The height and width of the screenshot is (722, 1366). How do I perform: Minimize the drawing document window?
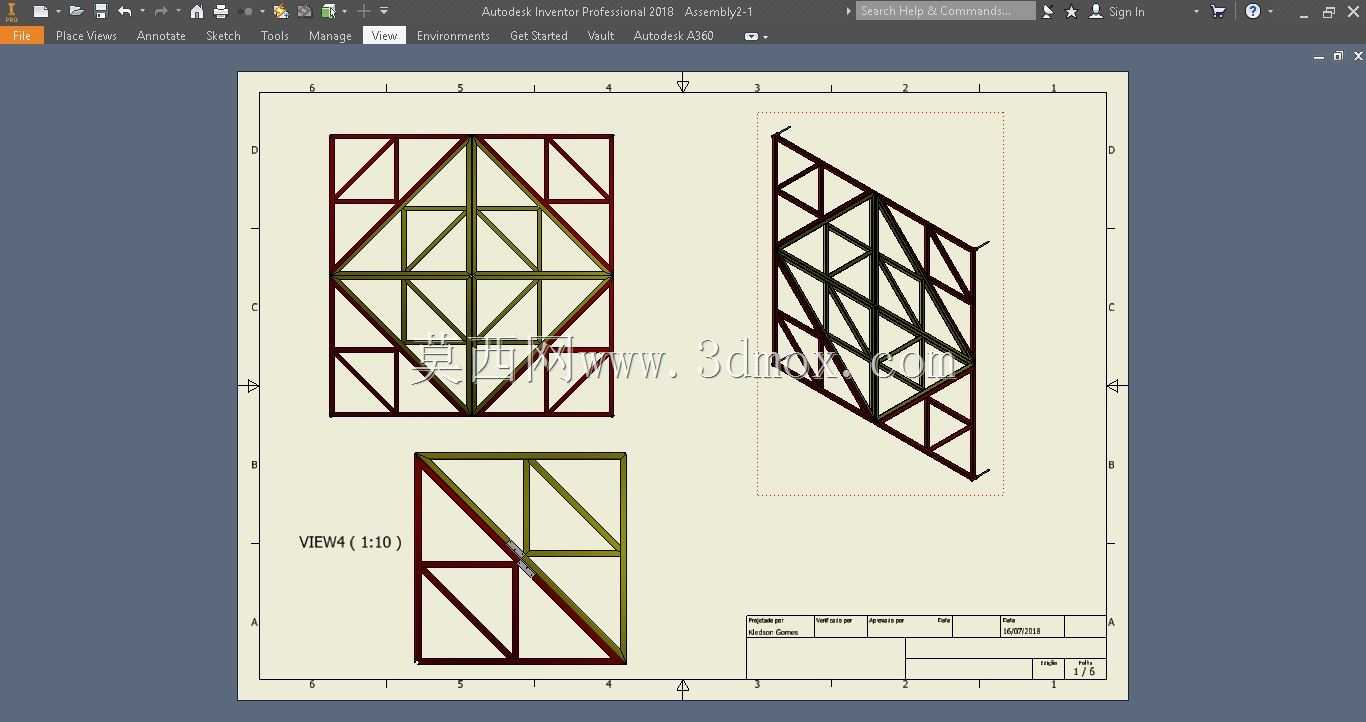click(1319, 57)
